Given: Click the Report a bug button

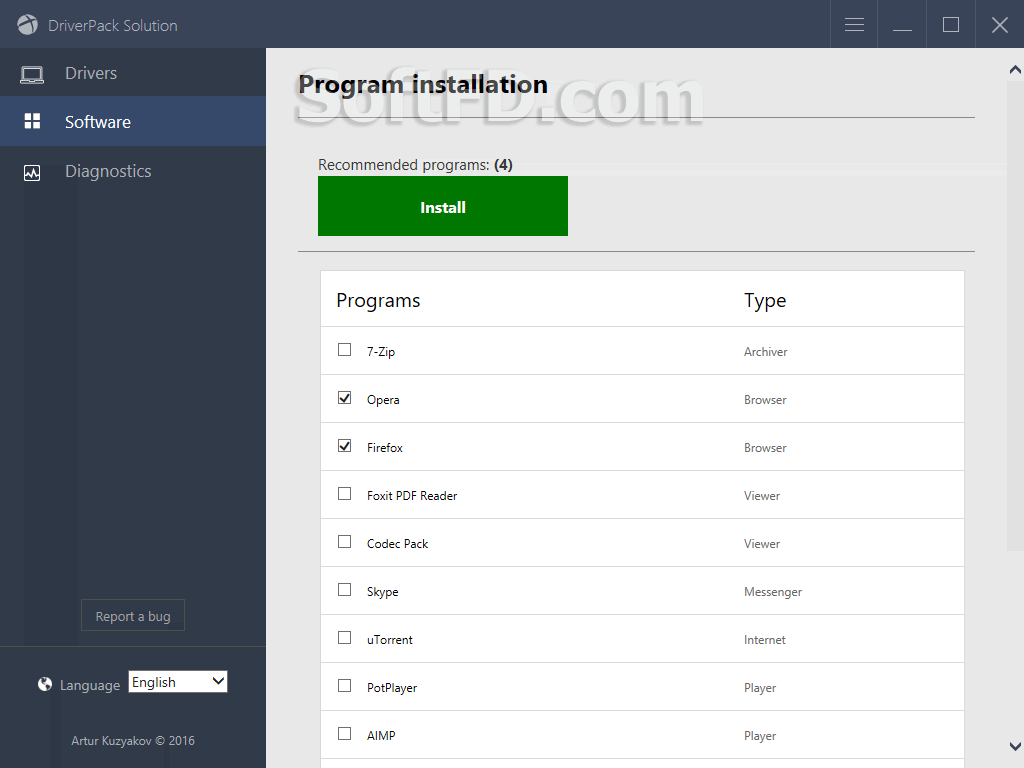Looking at the screenshot, I should click(x=133, y=615).
